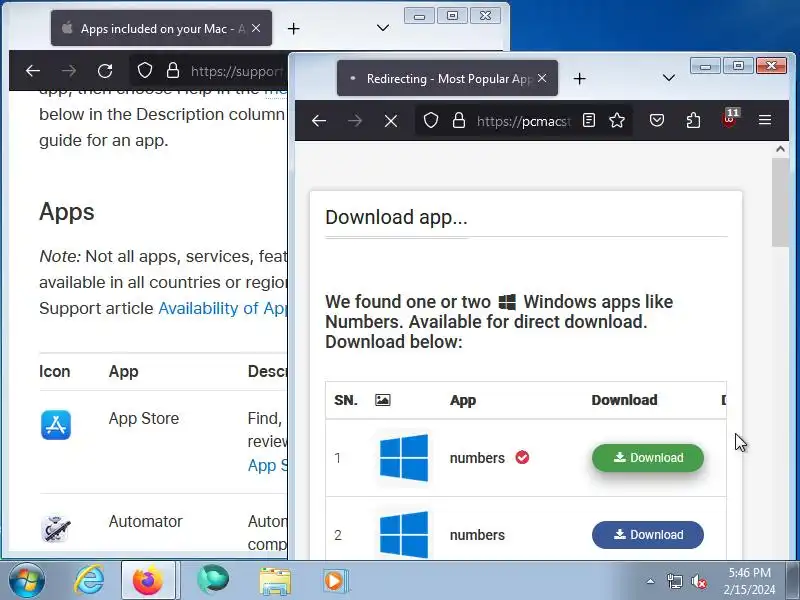The height and width of the screenshot is (600, 800).
Task: Click red verified badge next to numbers
Action: click(x=522, y=457)
